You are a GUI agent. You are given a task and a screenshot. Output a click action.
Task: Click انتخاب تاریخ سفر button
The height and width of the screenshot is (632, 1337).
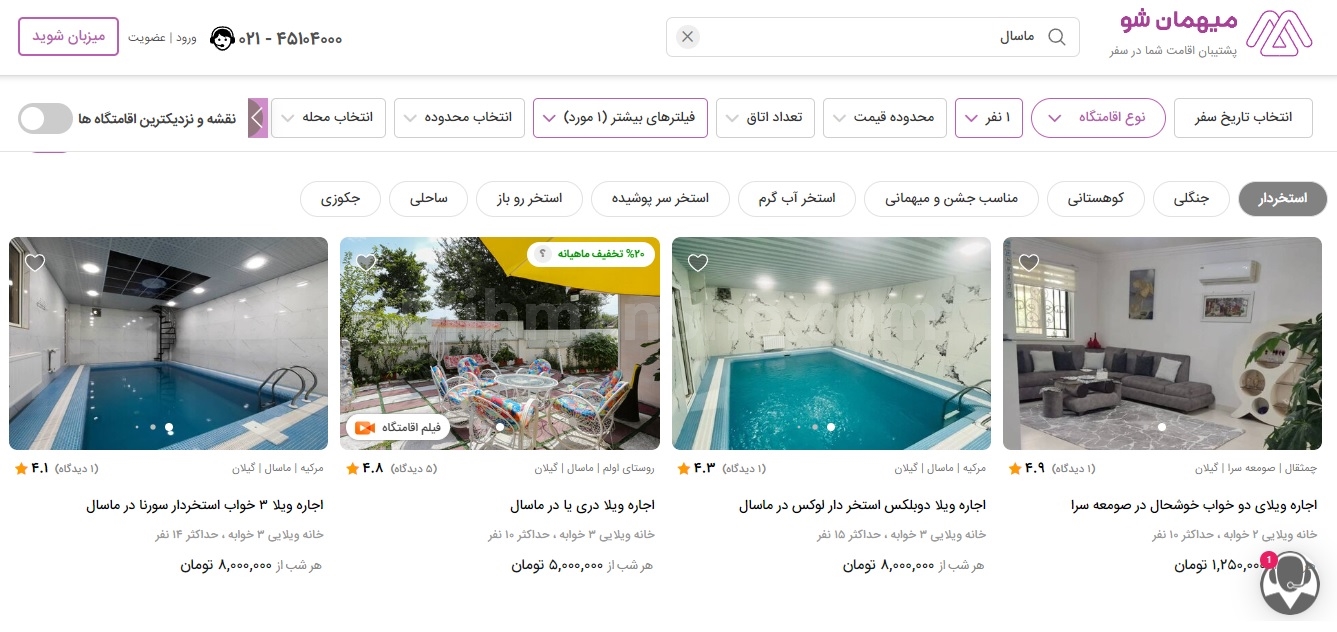pyautogui.click(x=1243, y=118)
